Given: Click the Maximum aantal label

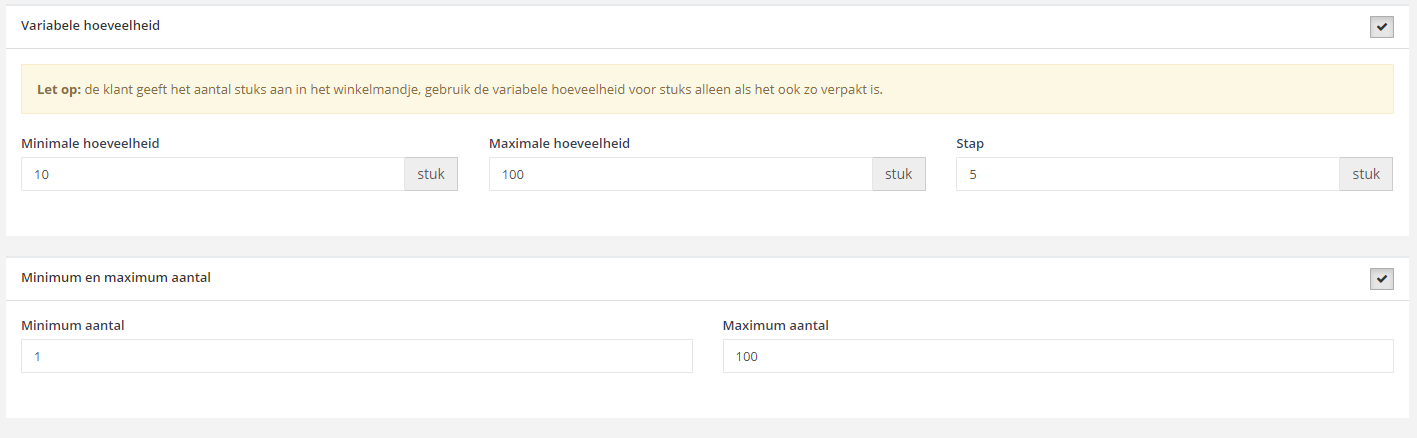Looking at the screenshot, I should (x=775, y=325).
